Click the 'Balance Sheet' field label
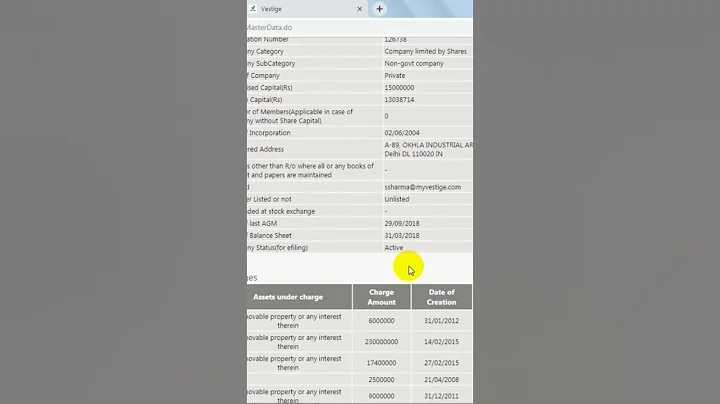Image resolution: width=720 pixels, height=404 pixels. (270, 235)
